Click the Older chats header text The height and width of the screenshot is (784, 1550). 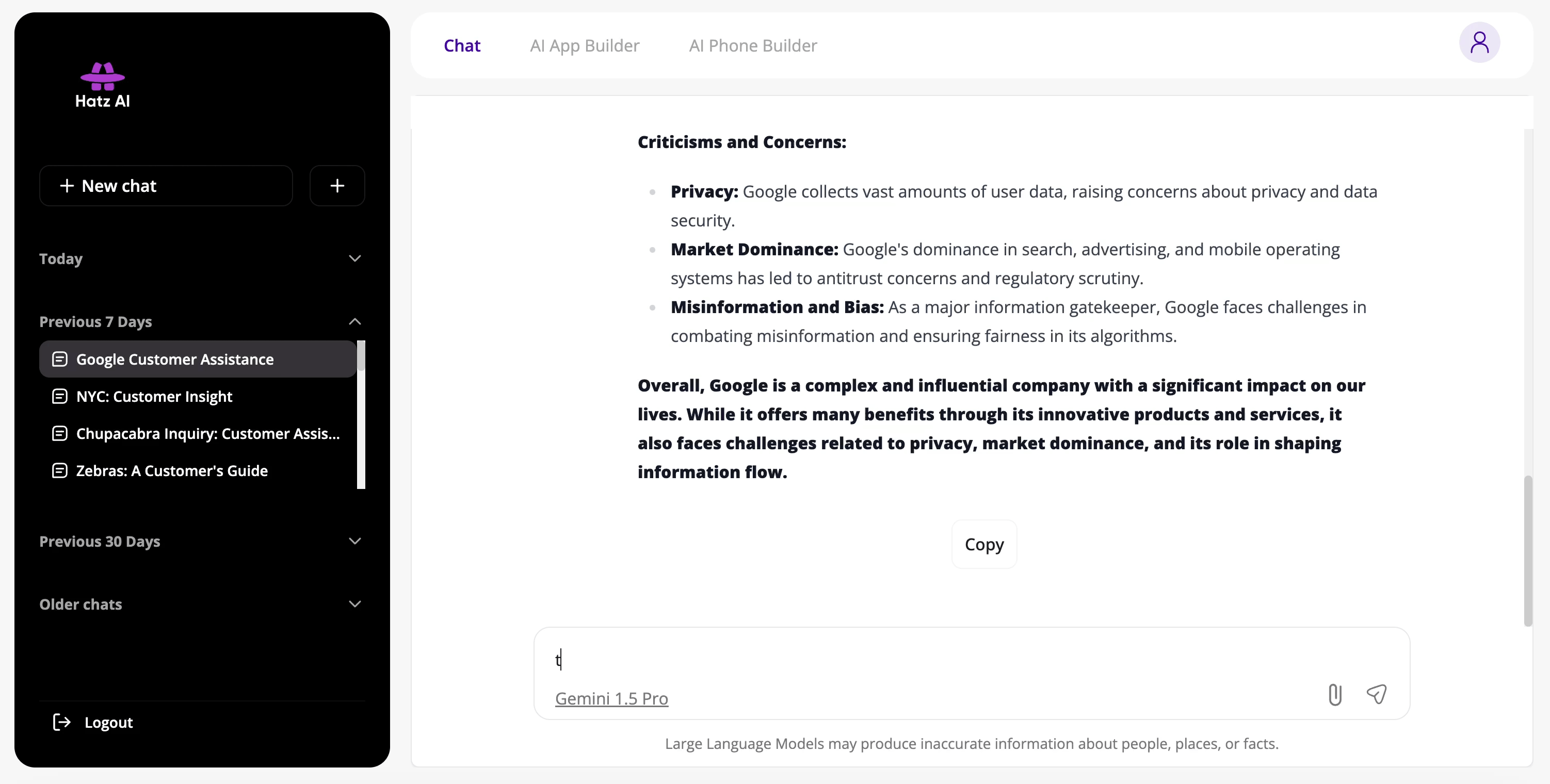click(x=80, y=604)
